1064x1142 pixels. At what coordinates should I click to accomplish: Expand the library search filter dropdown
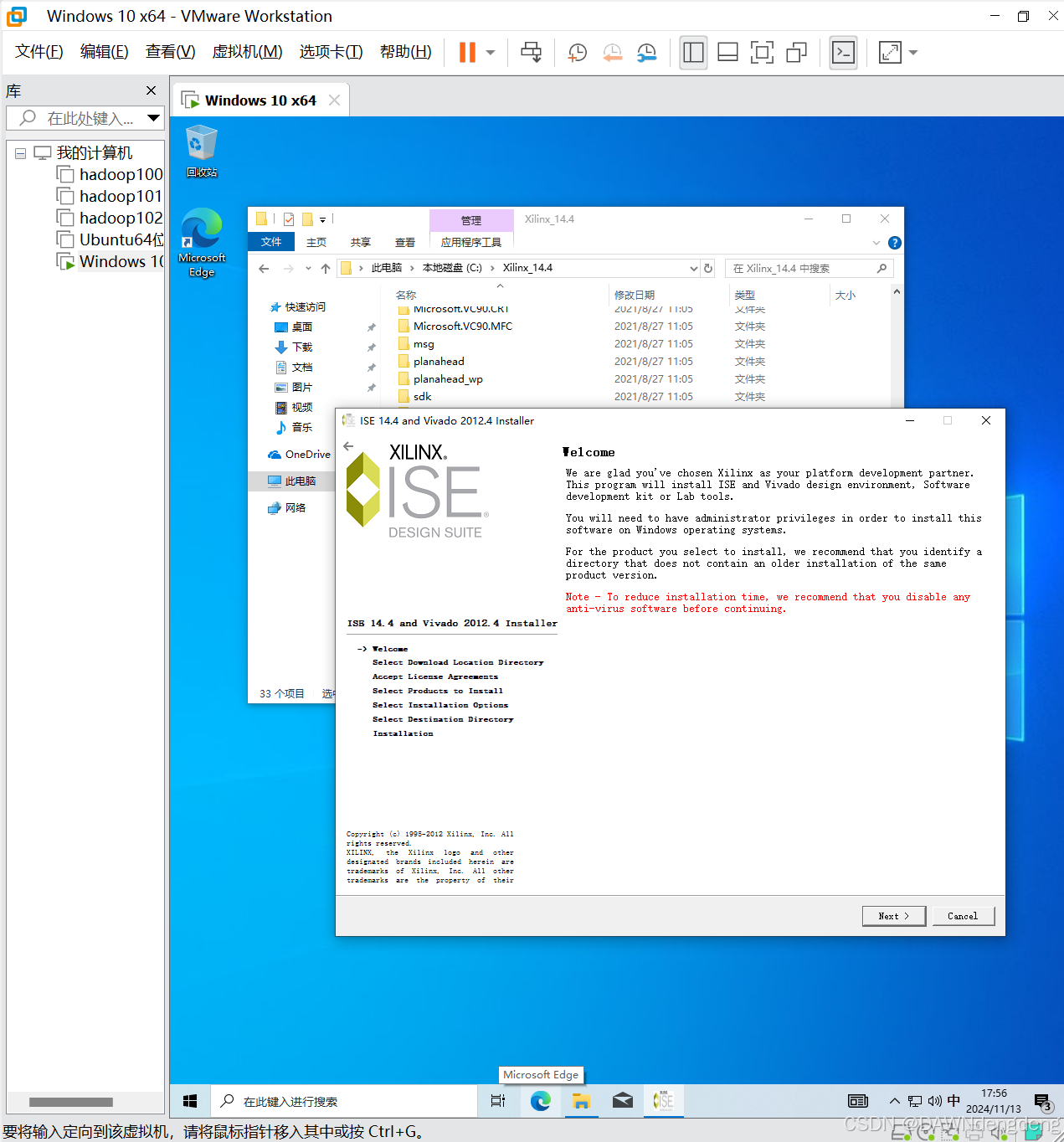pos(154,118)
